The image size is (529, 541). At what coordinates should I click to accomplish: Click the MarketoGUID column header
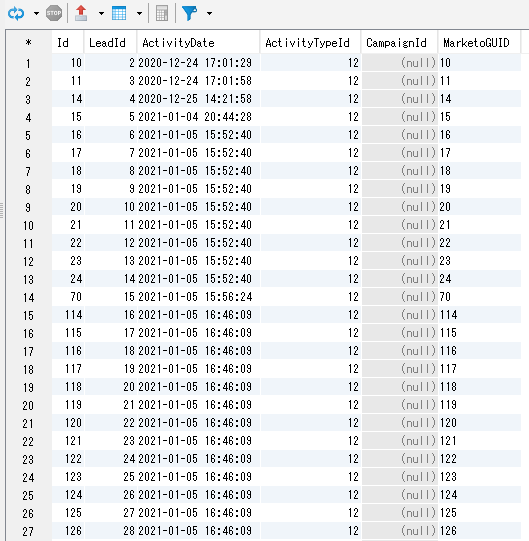(479, 43)
